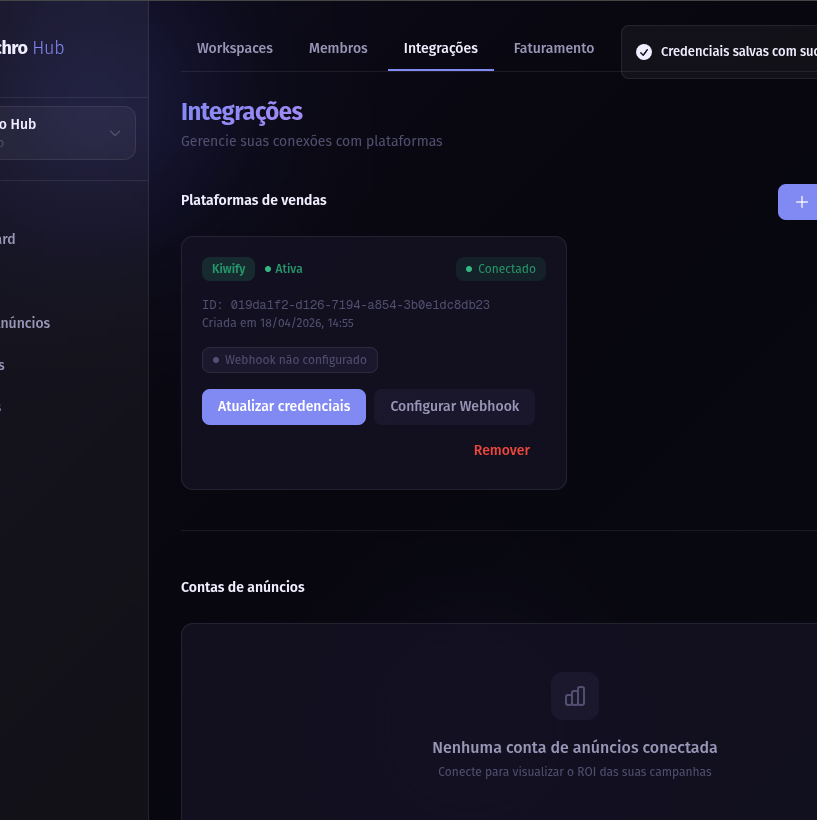817x820 pixels.
Task: Click the Integrações page heading
Action: pos(242,112)
